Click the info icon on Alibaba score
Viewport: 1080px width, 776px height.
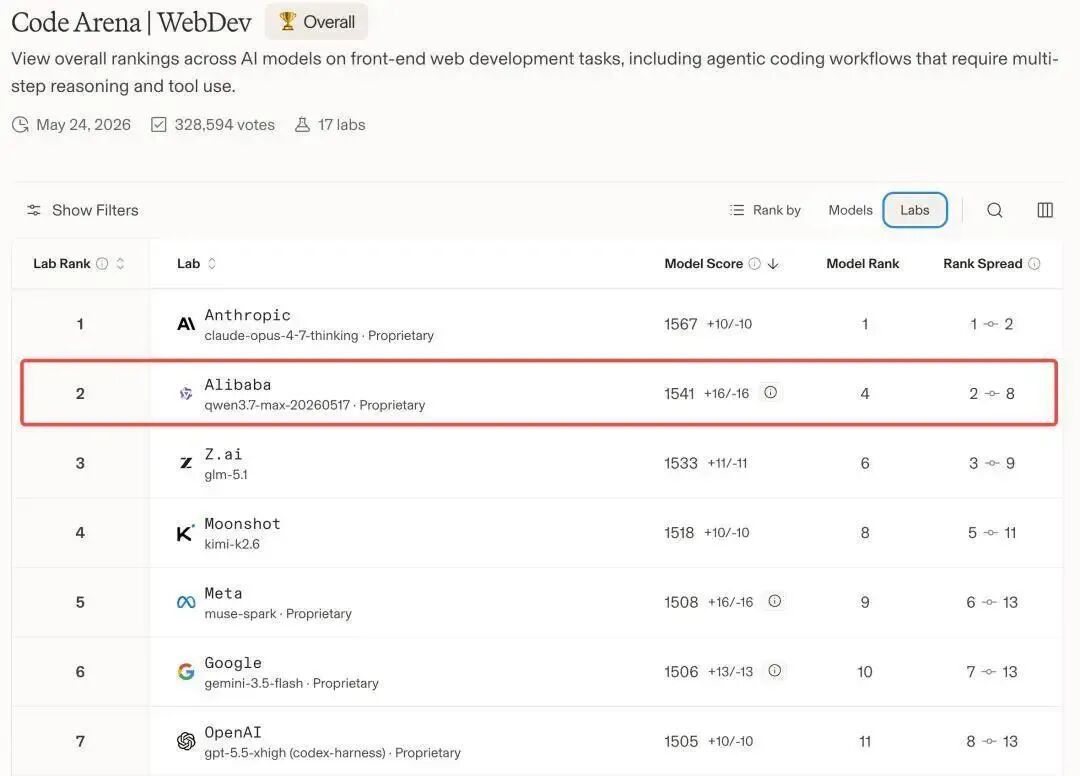tap(771, 392)
